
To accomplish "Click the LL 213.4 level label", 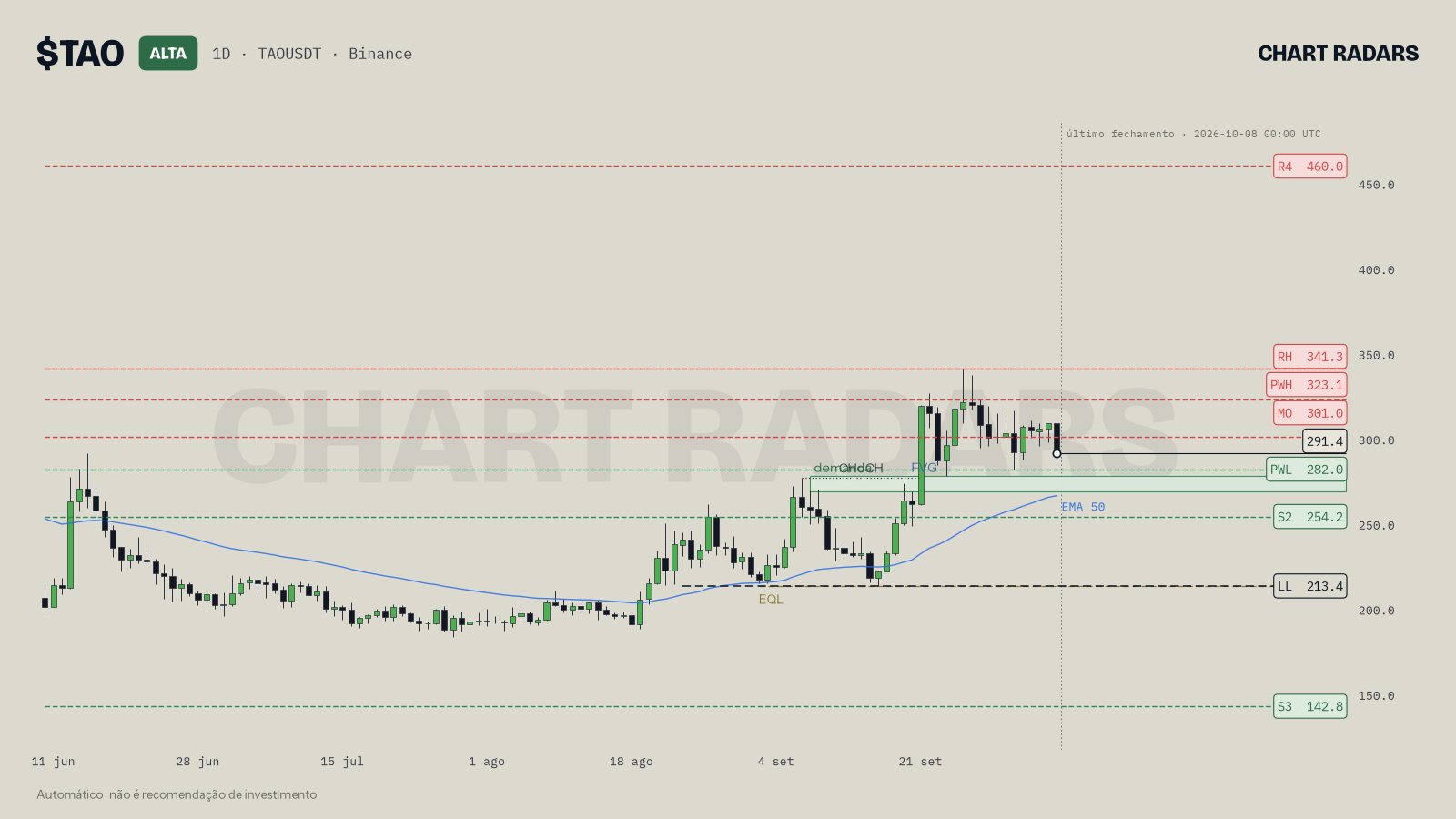I will [1309, 586].
